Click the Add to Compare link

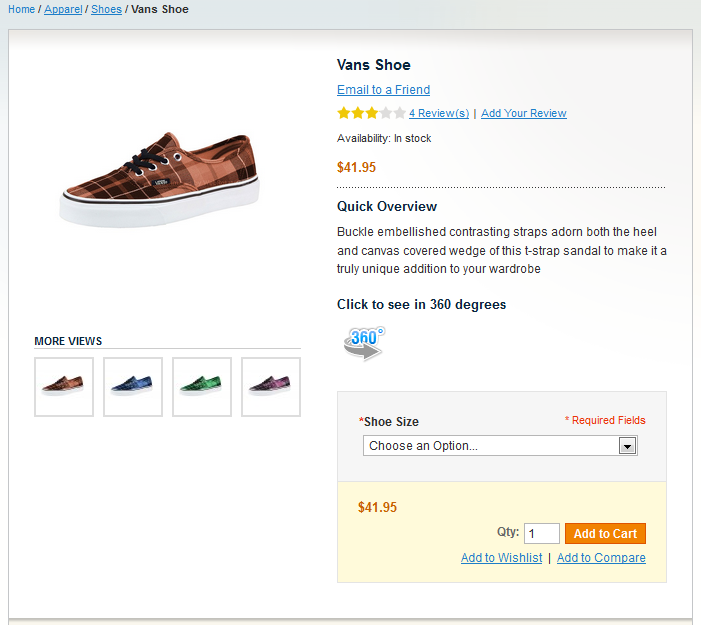tap(601, 558)
